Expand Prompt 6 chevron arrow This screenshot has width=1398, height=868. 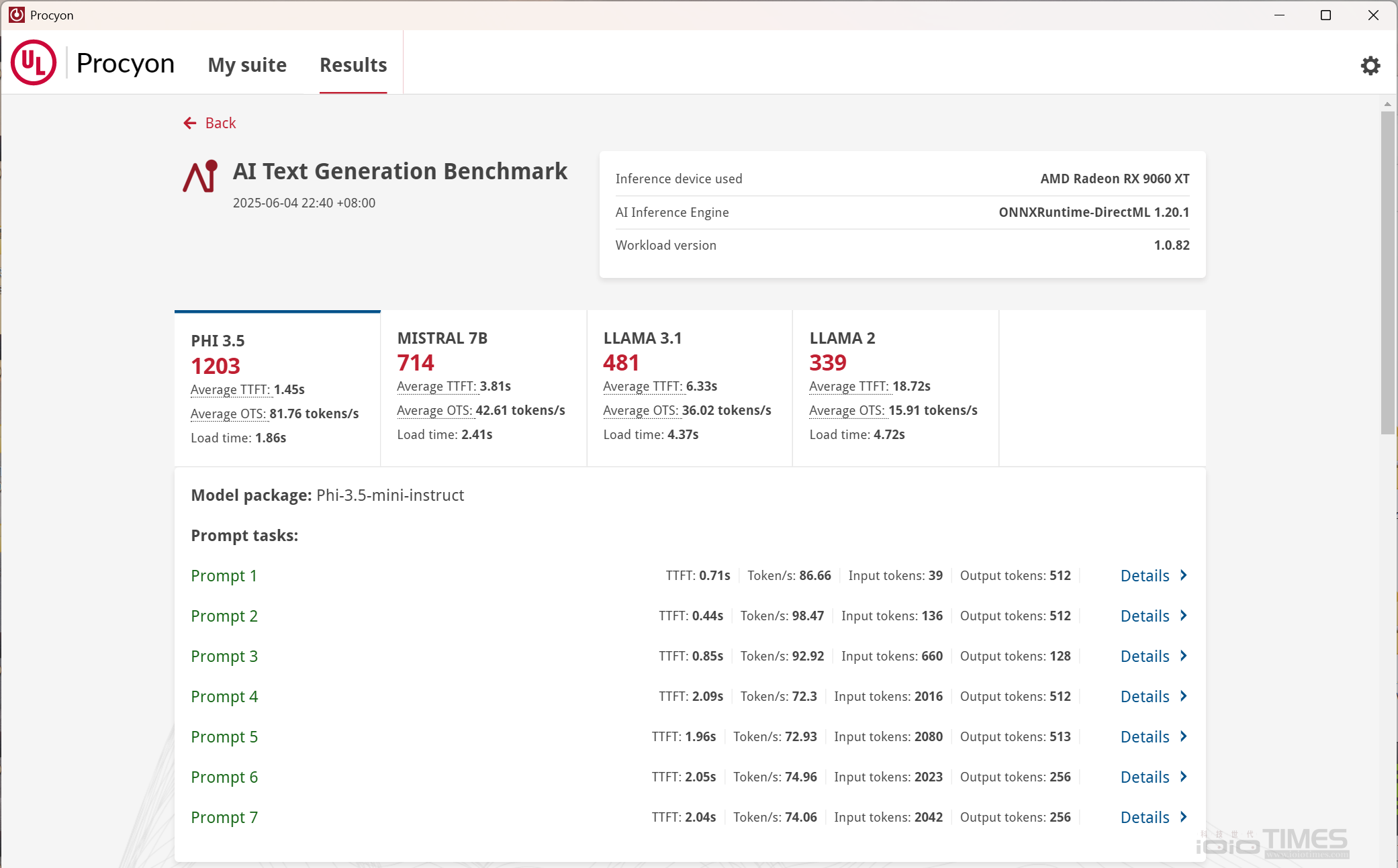[1184, 777]
